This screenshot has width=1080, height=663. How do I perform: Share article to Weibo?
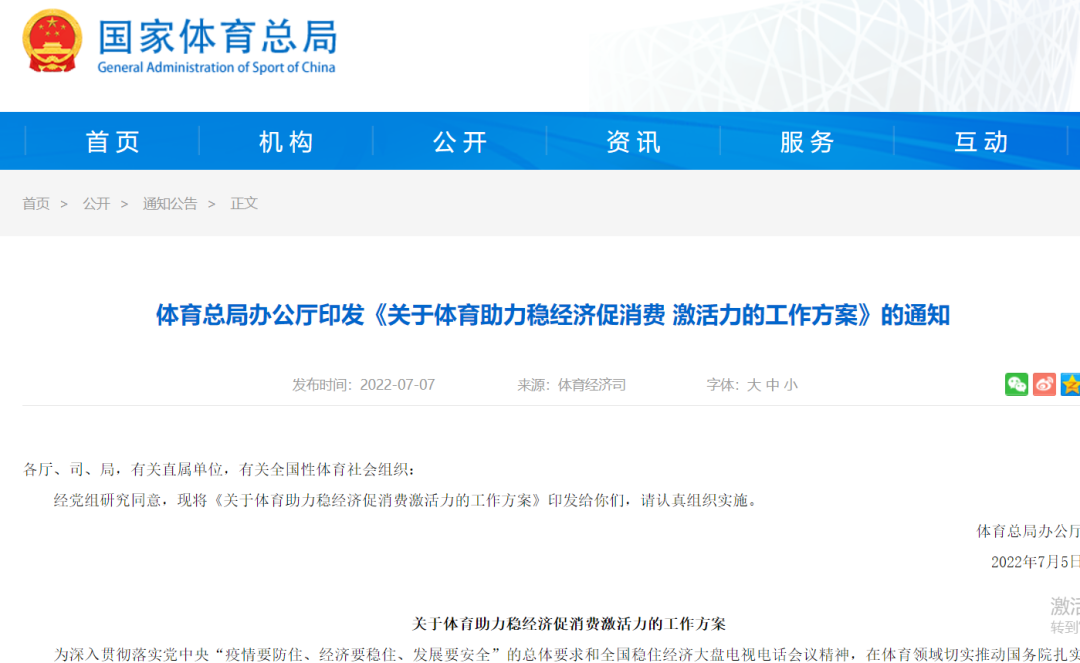coord(1044,384)
